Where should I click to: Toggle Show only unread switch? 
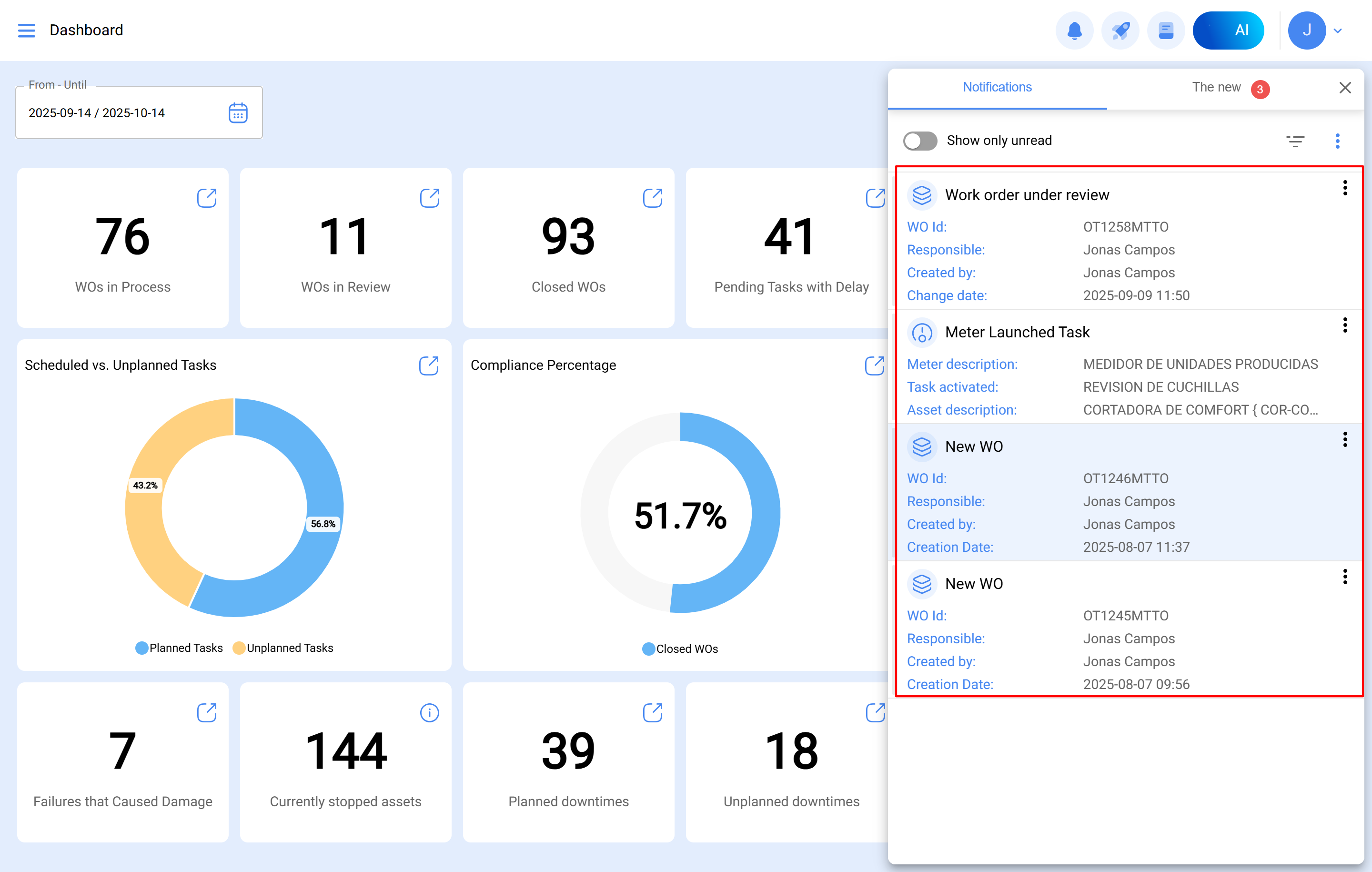(919, 141)
